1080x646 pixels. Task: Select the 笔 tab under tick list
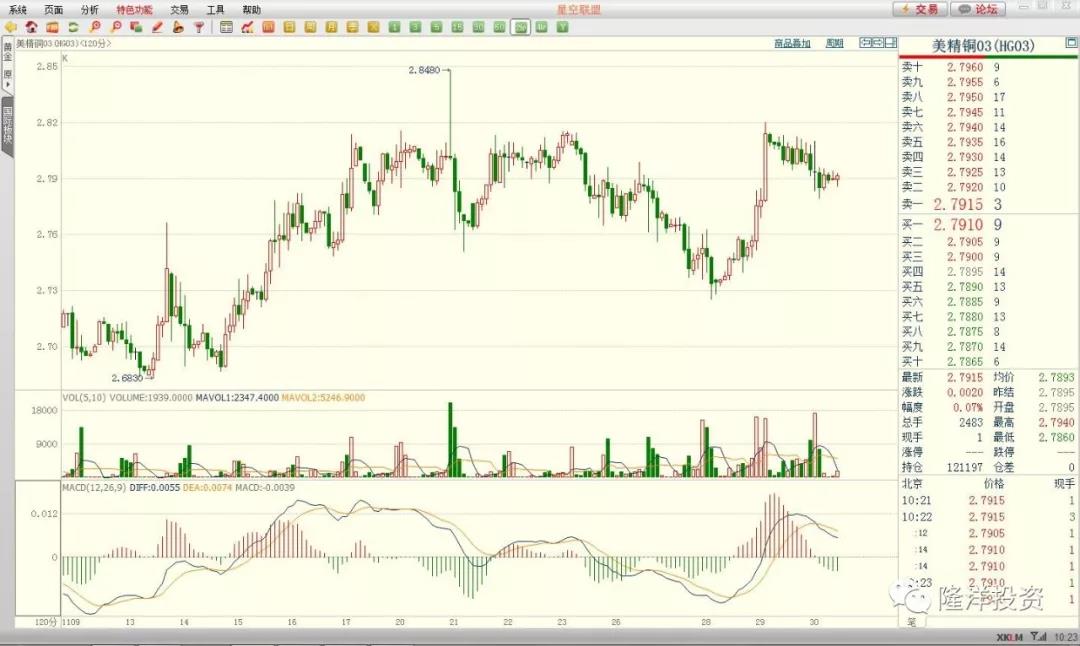pyautogui.click(x=911, y=622)
